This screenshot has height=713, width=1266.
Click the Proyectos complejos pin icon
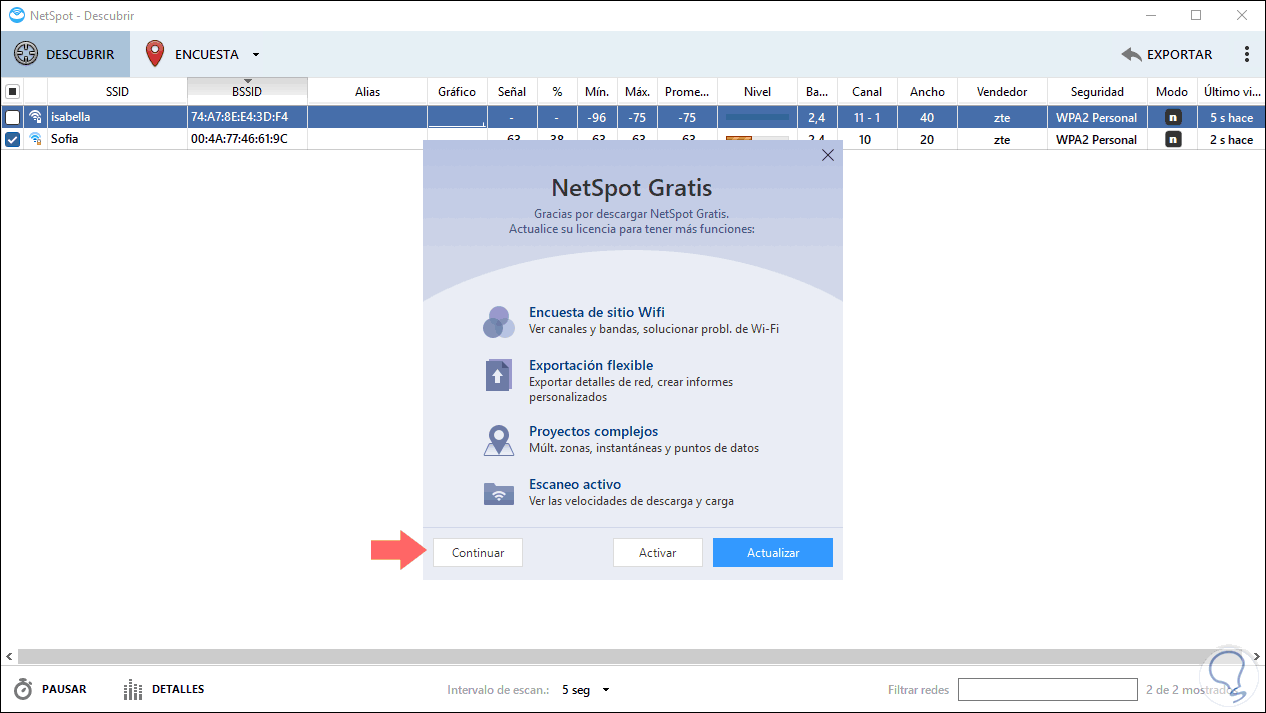(498, 441)
